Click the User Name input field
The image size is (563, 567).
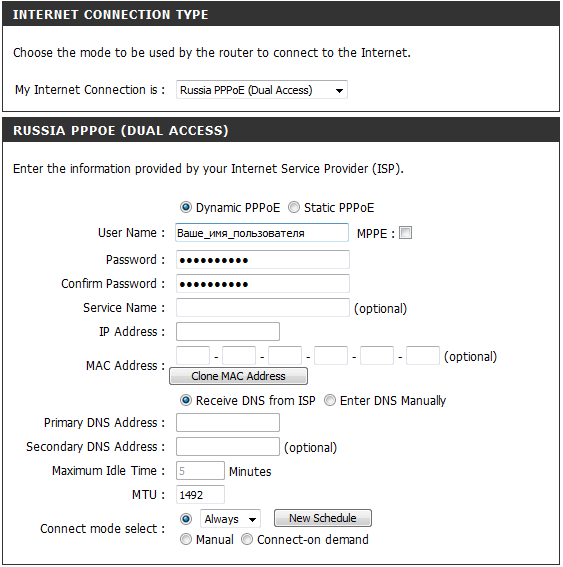coord(262,233)
